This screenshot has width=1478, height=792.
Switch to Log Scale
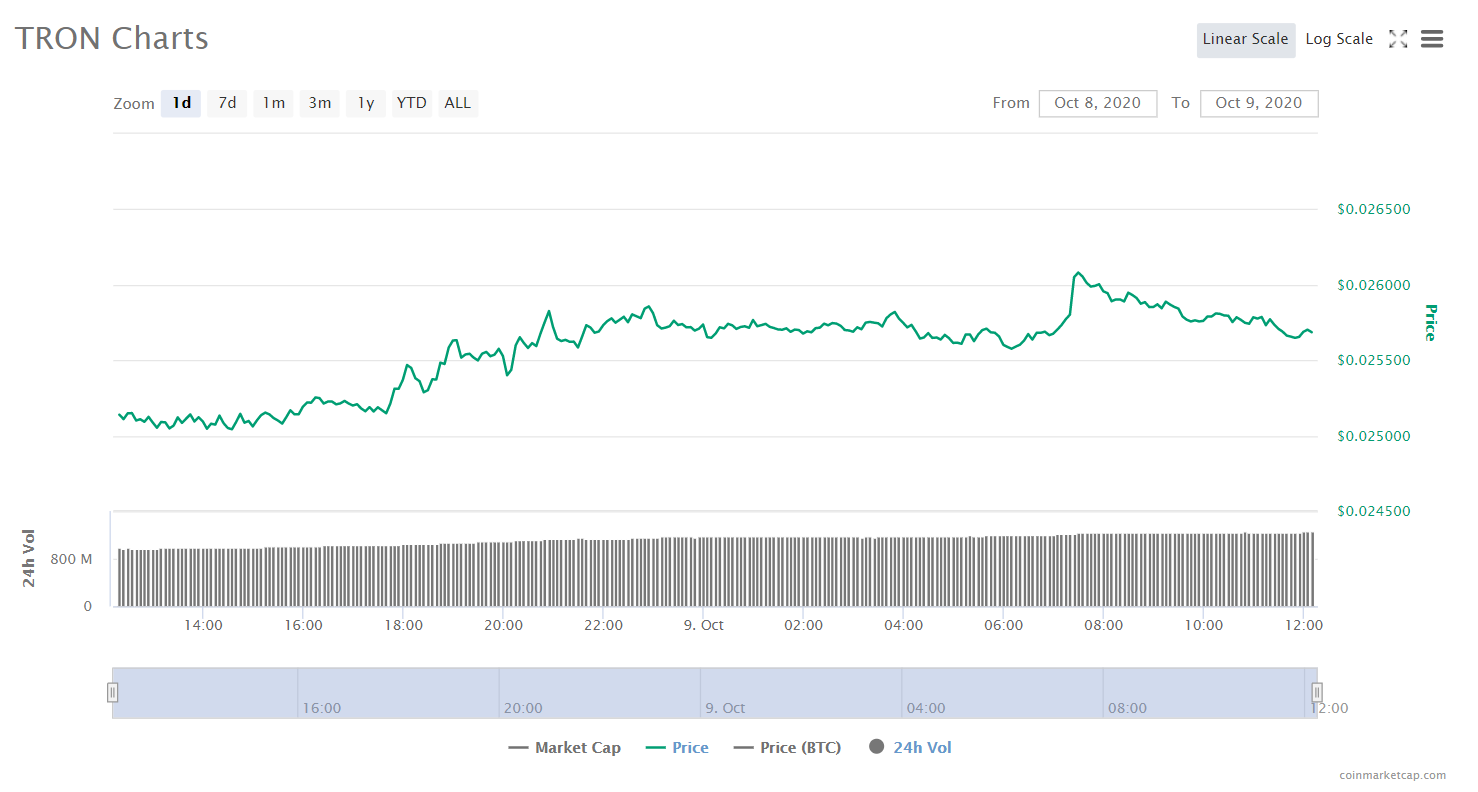1339,39
